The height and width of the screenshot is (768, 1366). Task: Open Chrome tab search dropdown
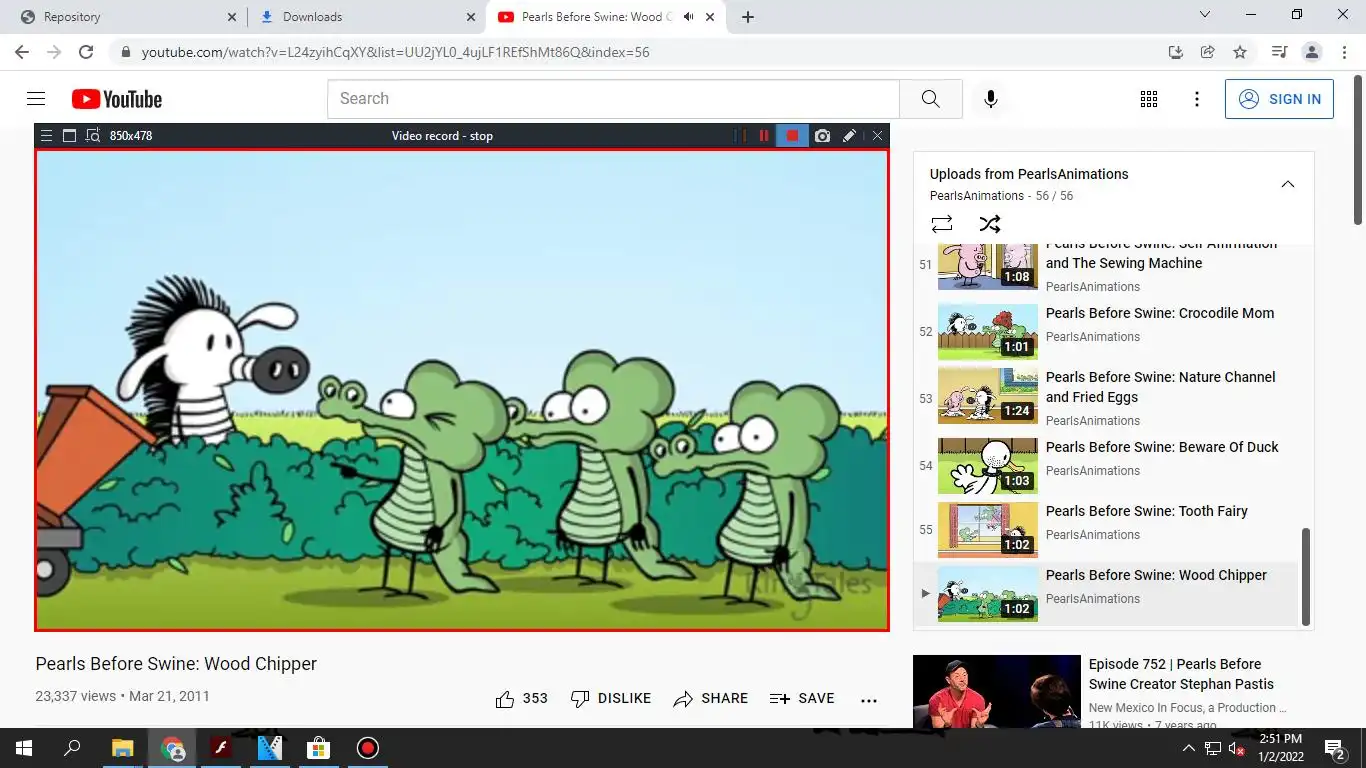[x=1205, y=15]
